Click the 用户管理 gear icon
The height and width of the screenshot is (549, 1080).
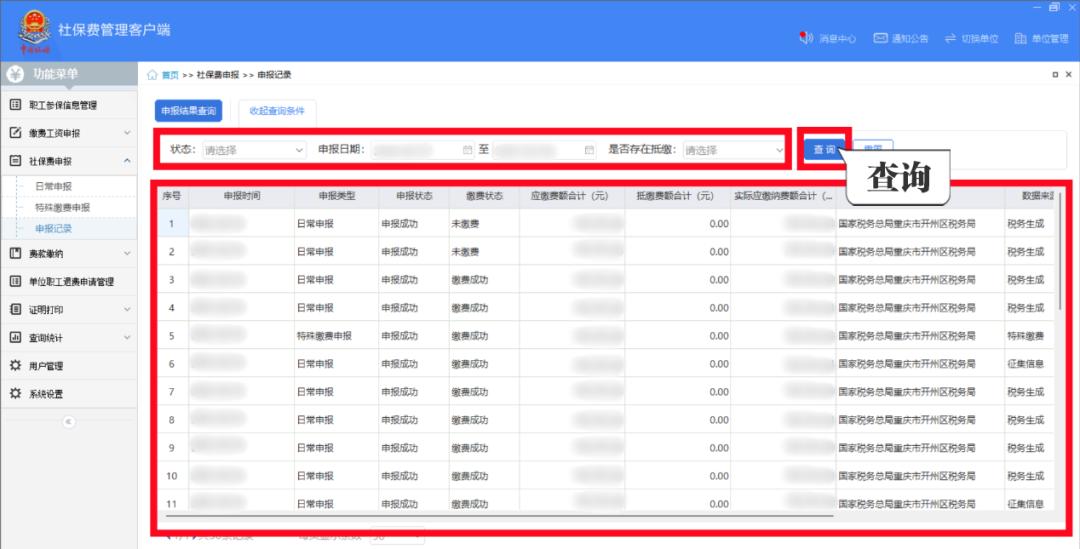coord(15,366)
